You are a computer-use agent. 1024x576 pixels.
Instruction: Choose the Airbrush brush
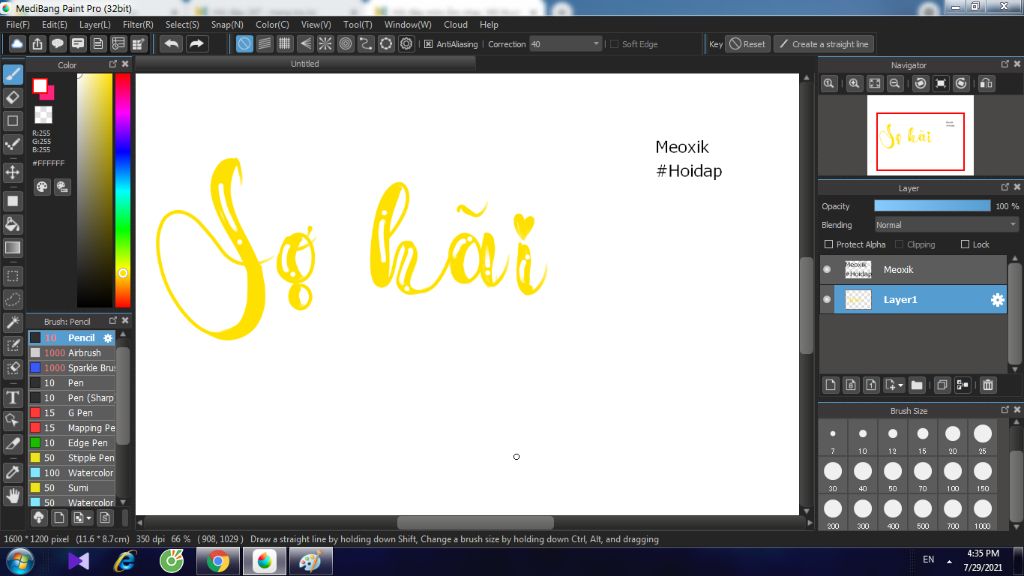tap(72, 353)
